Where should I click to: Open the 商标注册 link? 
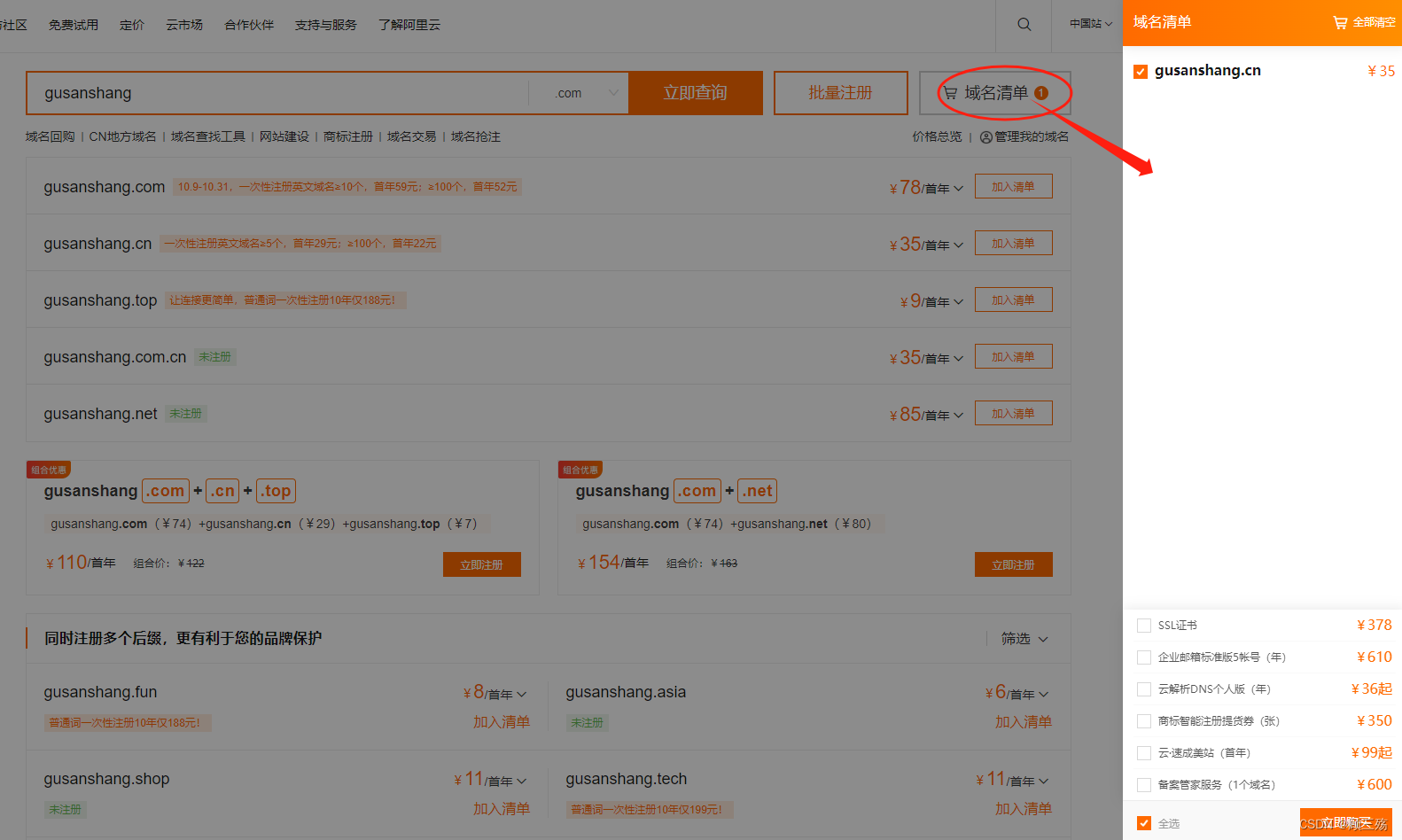pos(348,136)
